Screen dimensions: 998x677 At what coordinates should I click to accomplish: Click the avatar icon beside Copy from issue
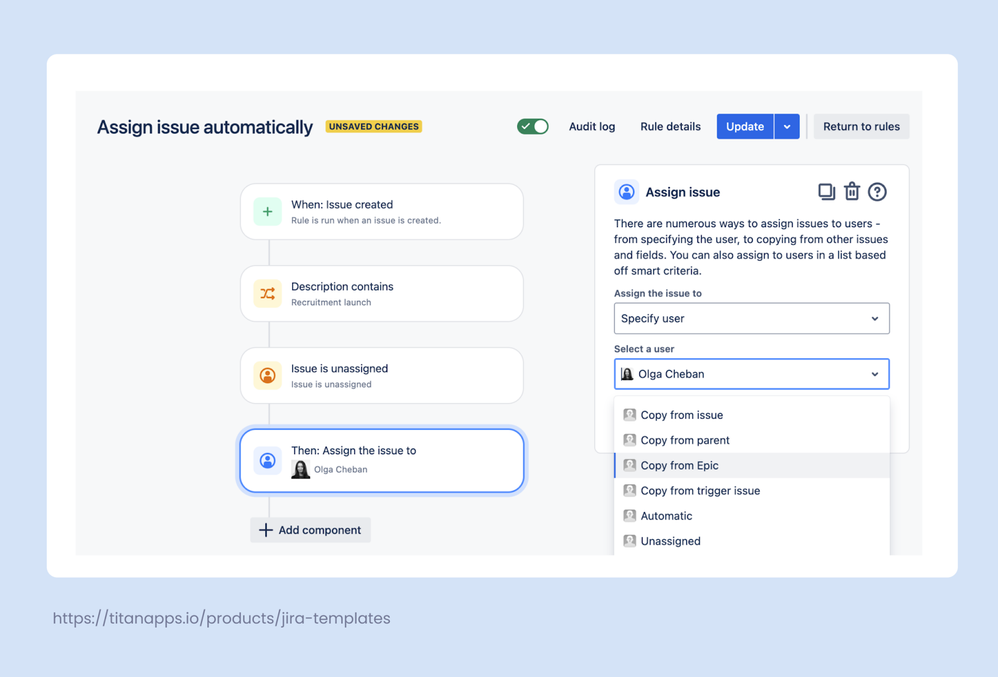[x=629, y=415]
